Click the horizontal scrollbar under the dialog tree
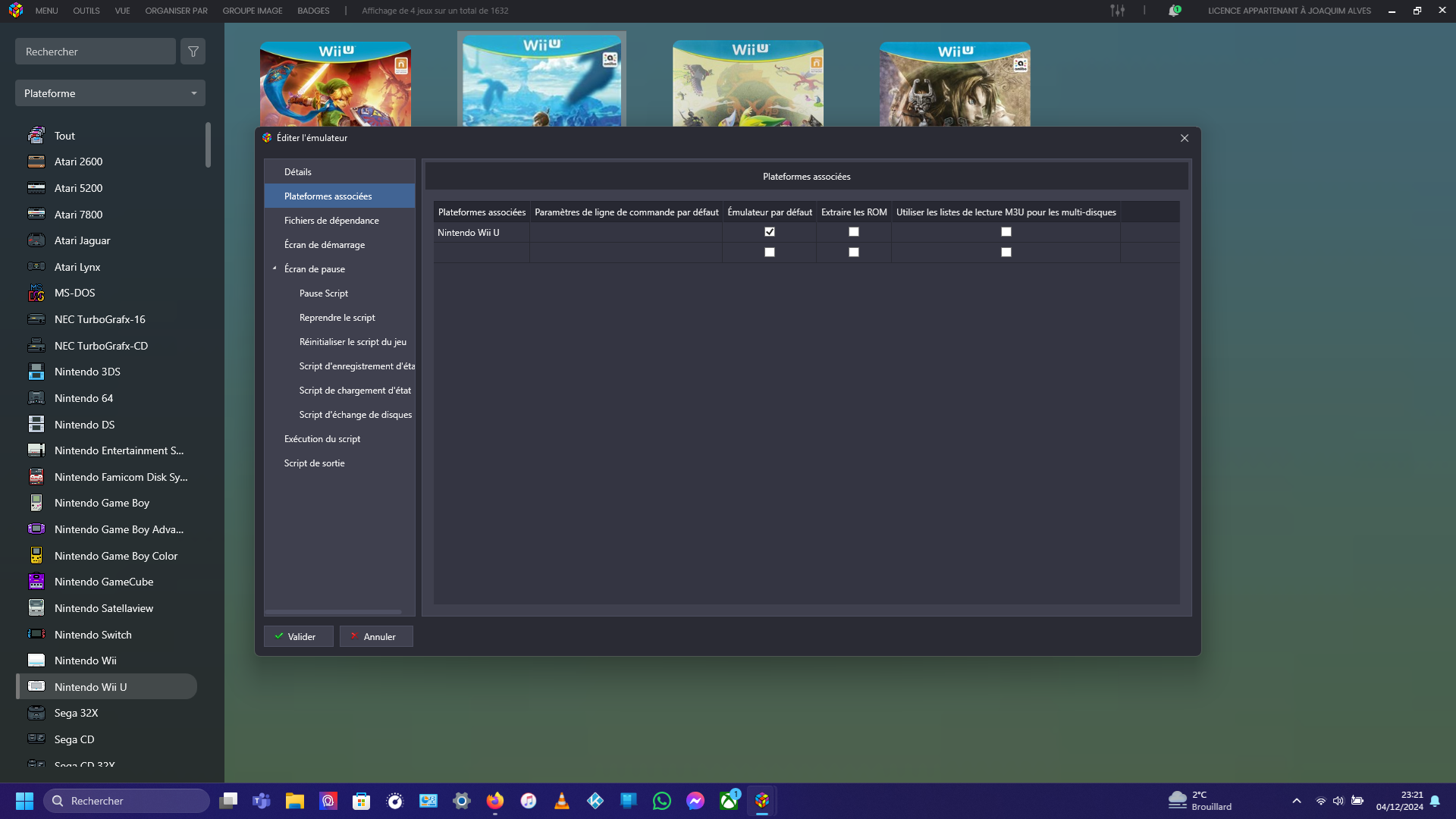Image resolution: width=1456 pixels, height=819 pixels. click(333, 612)
